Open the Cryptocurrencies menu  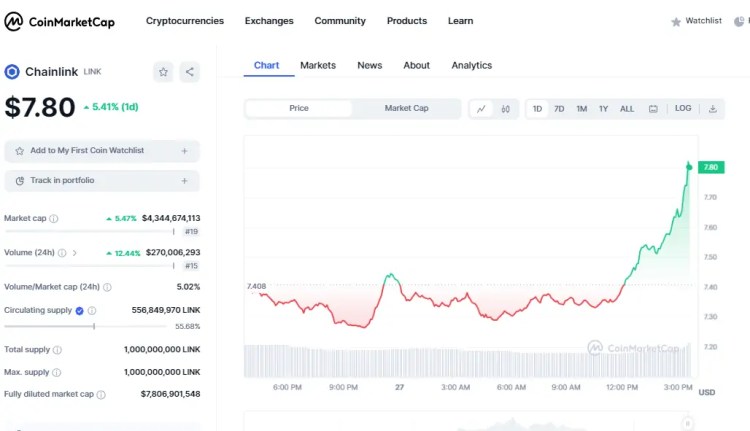coord(185,21)
